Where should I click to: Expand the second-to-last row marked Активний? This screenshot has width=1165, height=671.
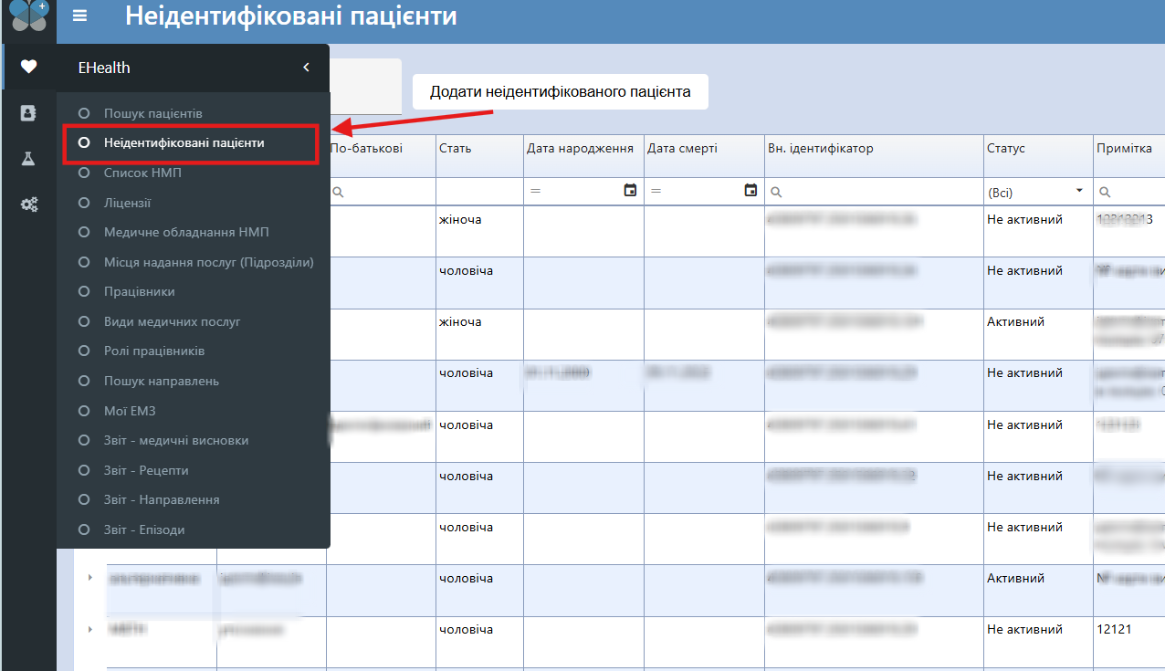90,577
